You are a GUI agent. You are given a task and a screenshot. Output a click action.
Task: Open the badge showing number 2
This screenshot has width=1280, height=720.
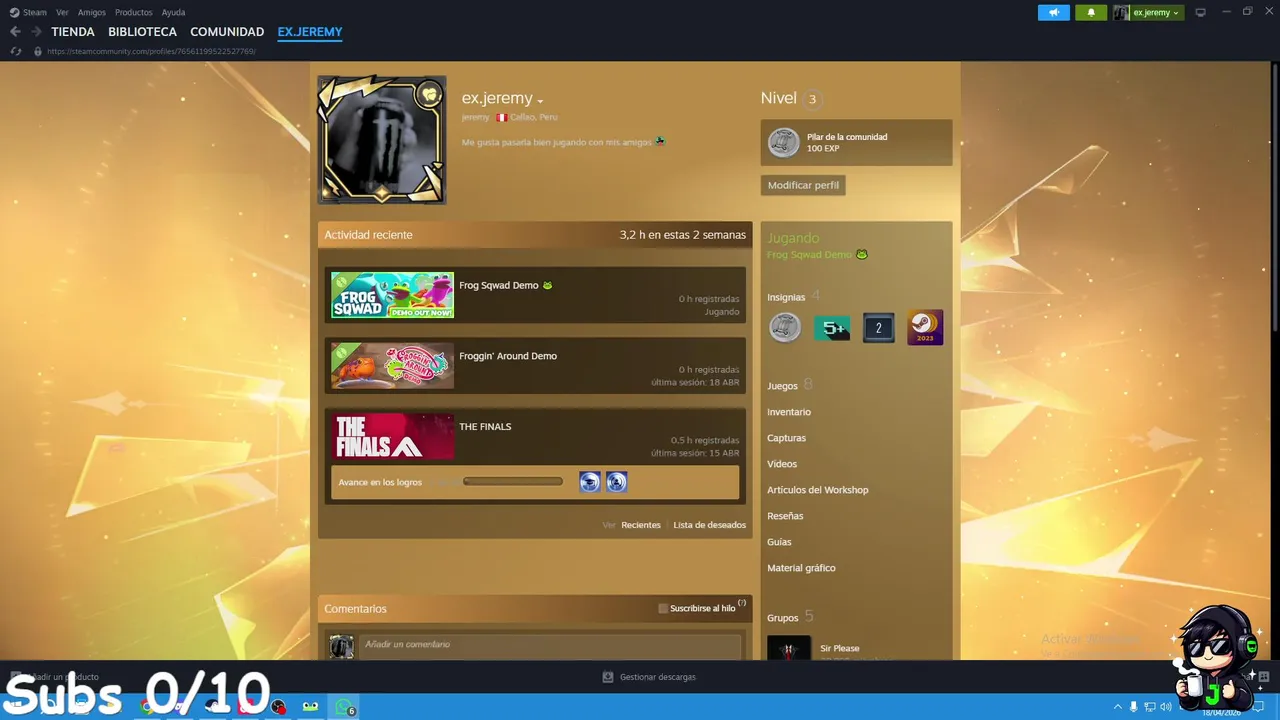click(878, 328)
